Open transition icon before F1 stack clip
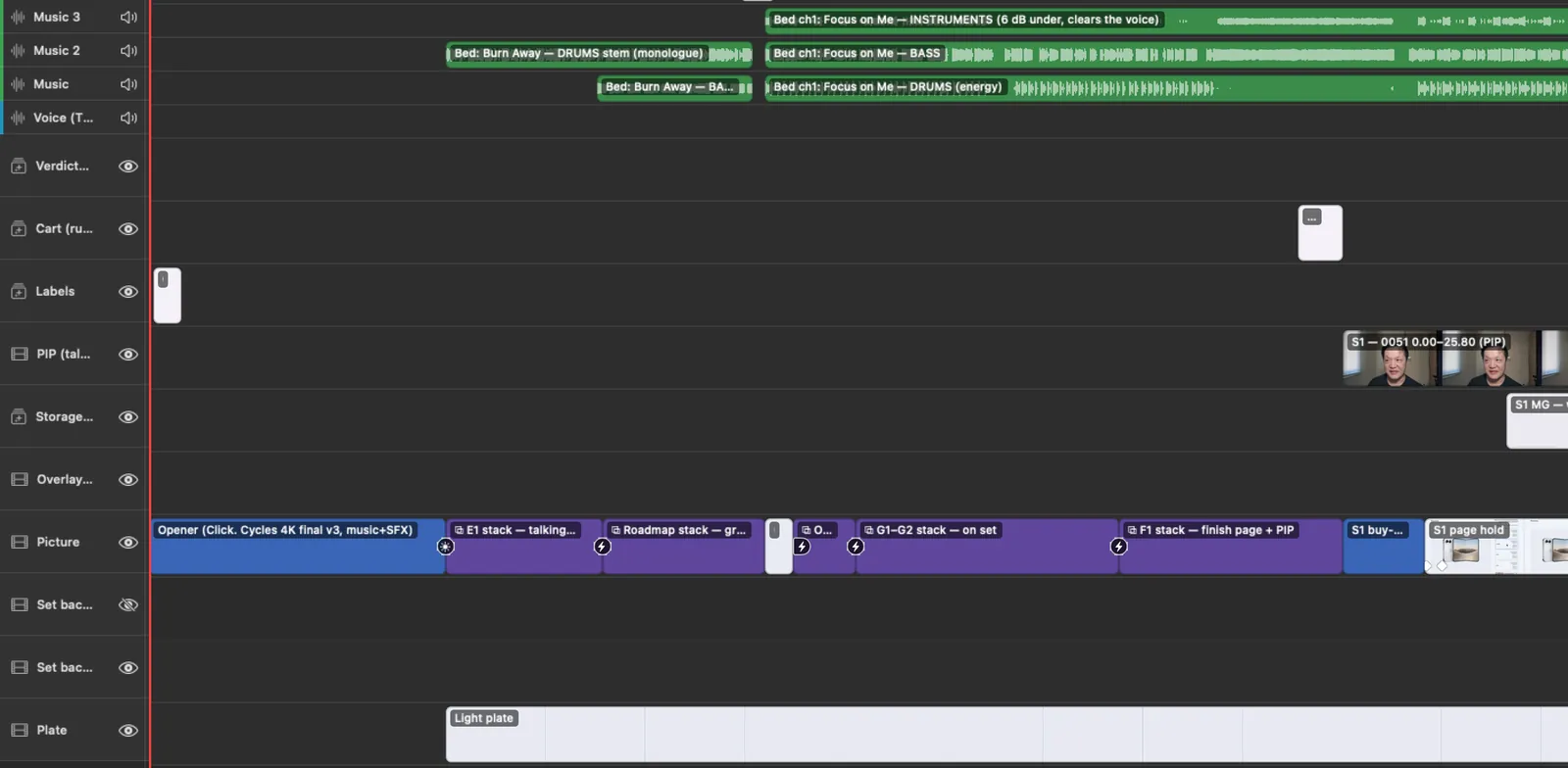The height and width of the screenshot is (768, 1568). click(1118, 547)
